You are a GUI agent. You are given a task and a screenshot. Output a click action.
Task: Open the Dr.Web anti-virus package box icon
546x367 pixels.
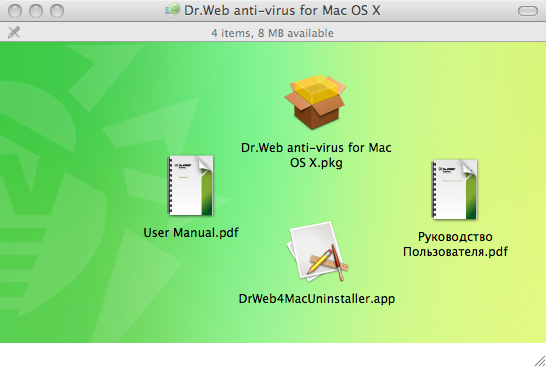click(316, 102)
